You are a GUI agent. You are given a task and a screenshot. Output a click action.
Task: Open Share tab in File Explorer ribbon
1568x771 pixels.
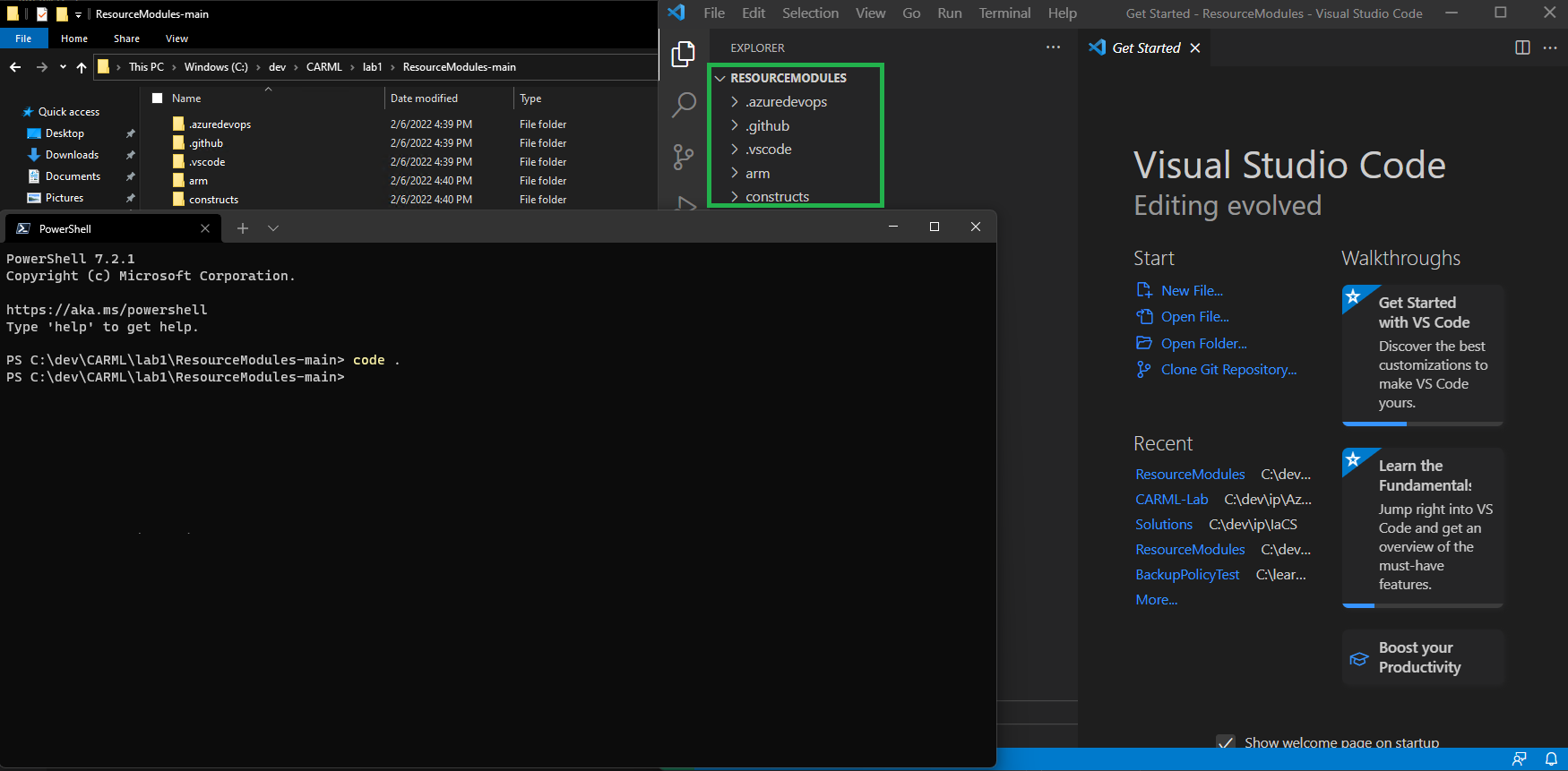(126, 39)
